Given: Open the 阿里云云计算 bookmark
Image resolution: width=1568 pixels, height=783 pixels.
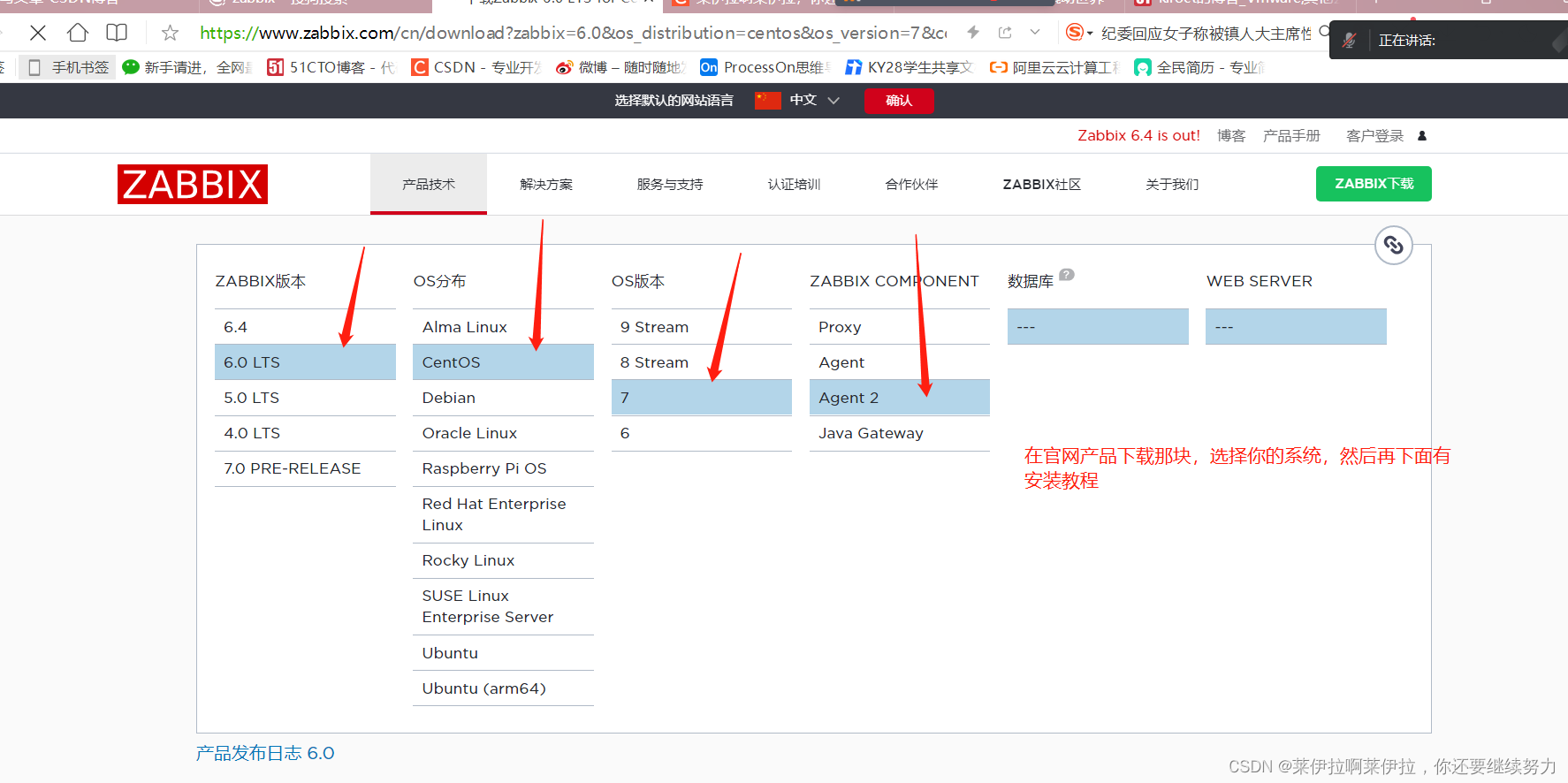Looking at the screenshot, I should click(x=1054, y=67).
